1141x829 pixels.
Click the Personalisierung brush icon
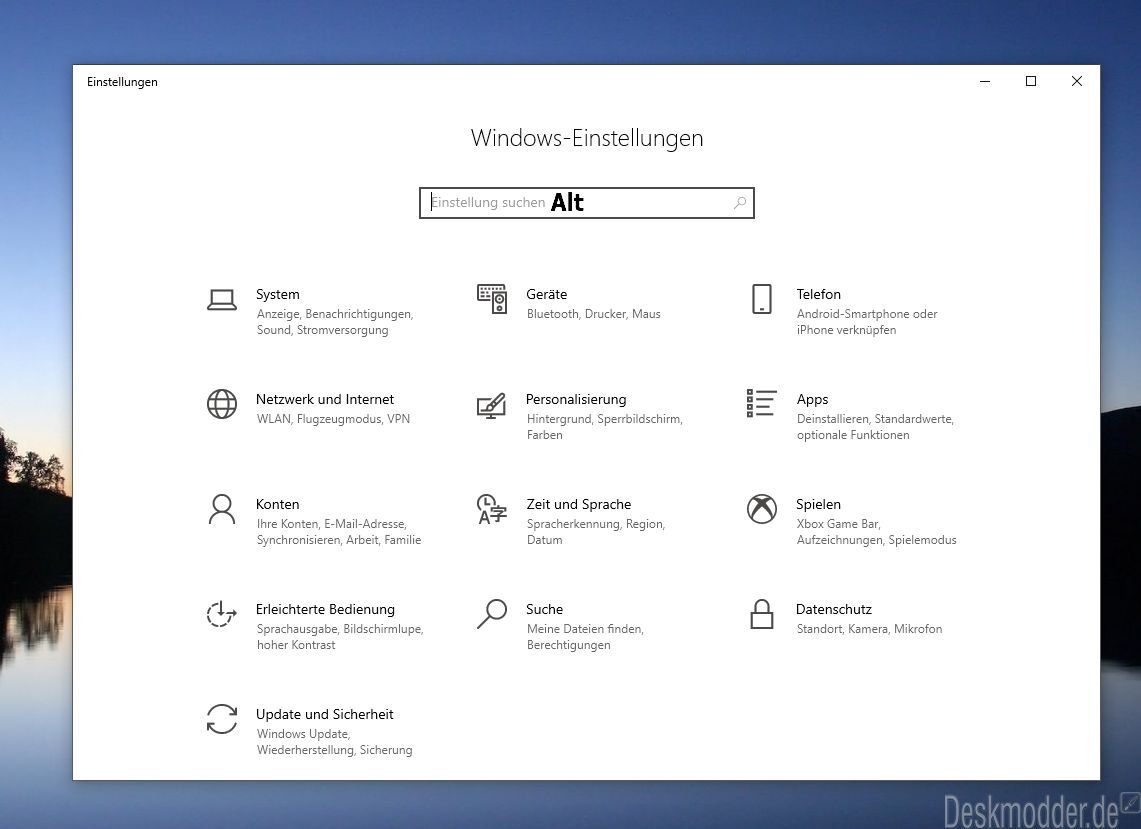[x=491, y=405]
